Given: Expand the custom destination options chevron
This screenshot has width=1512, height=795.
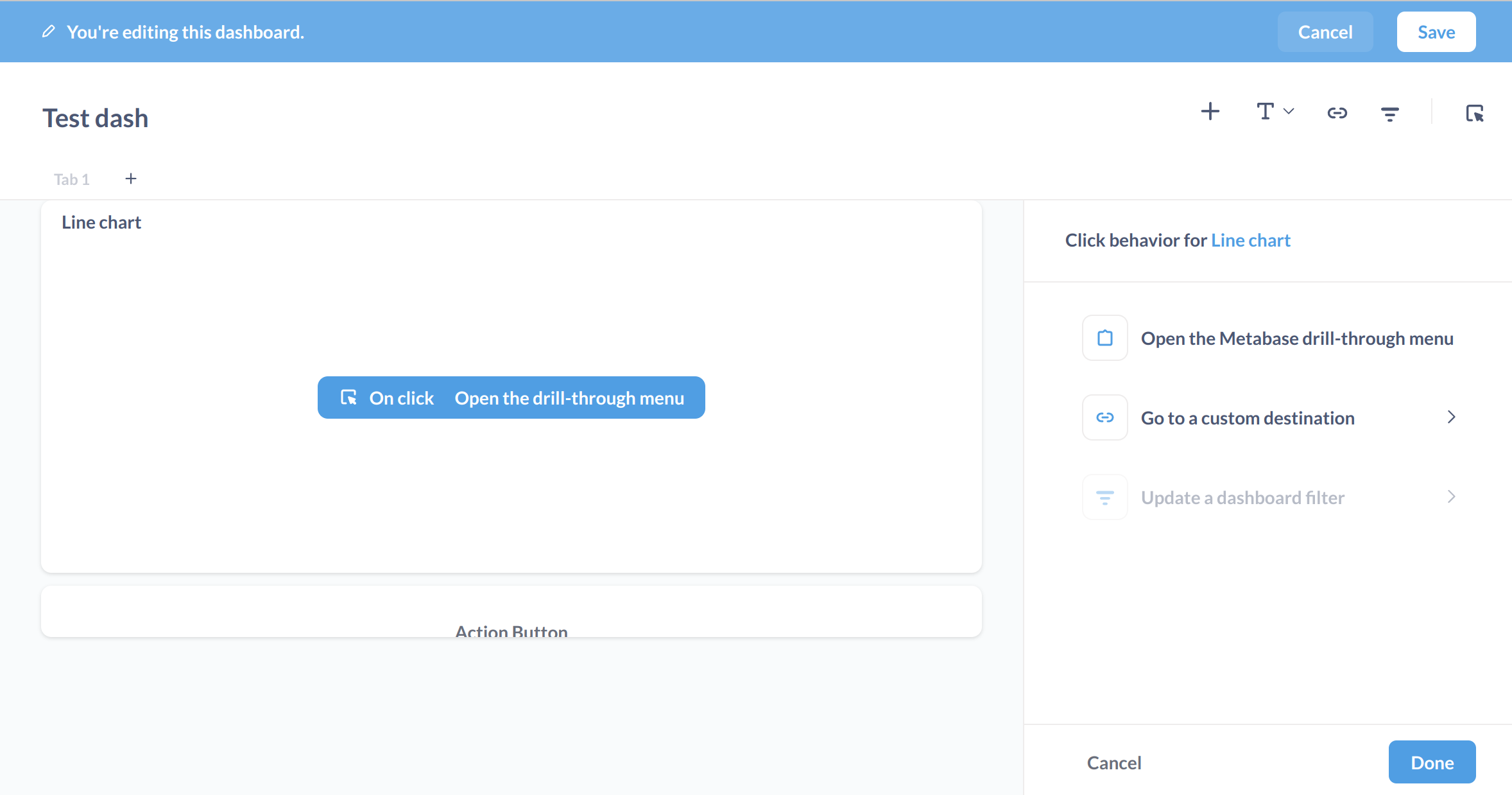Looking at the screenshot, I should pos(1451,417).
